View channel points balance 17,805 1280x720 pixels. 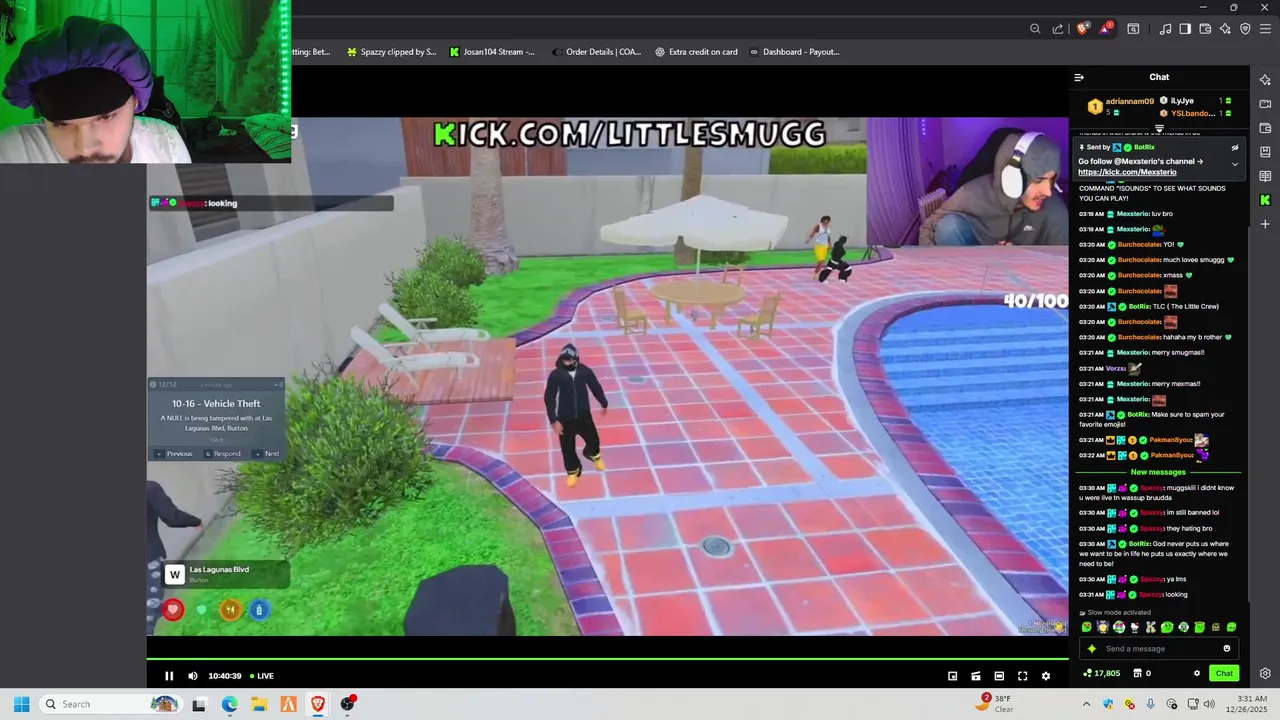point(1101,673)
